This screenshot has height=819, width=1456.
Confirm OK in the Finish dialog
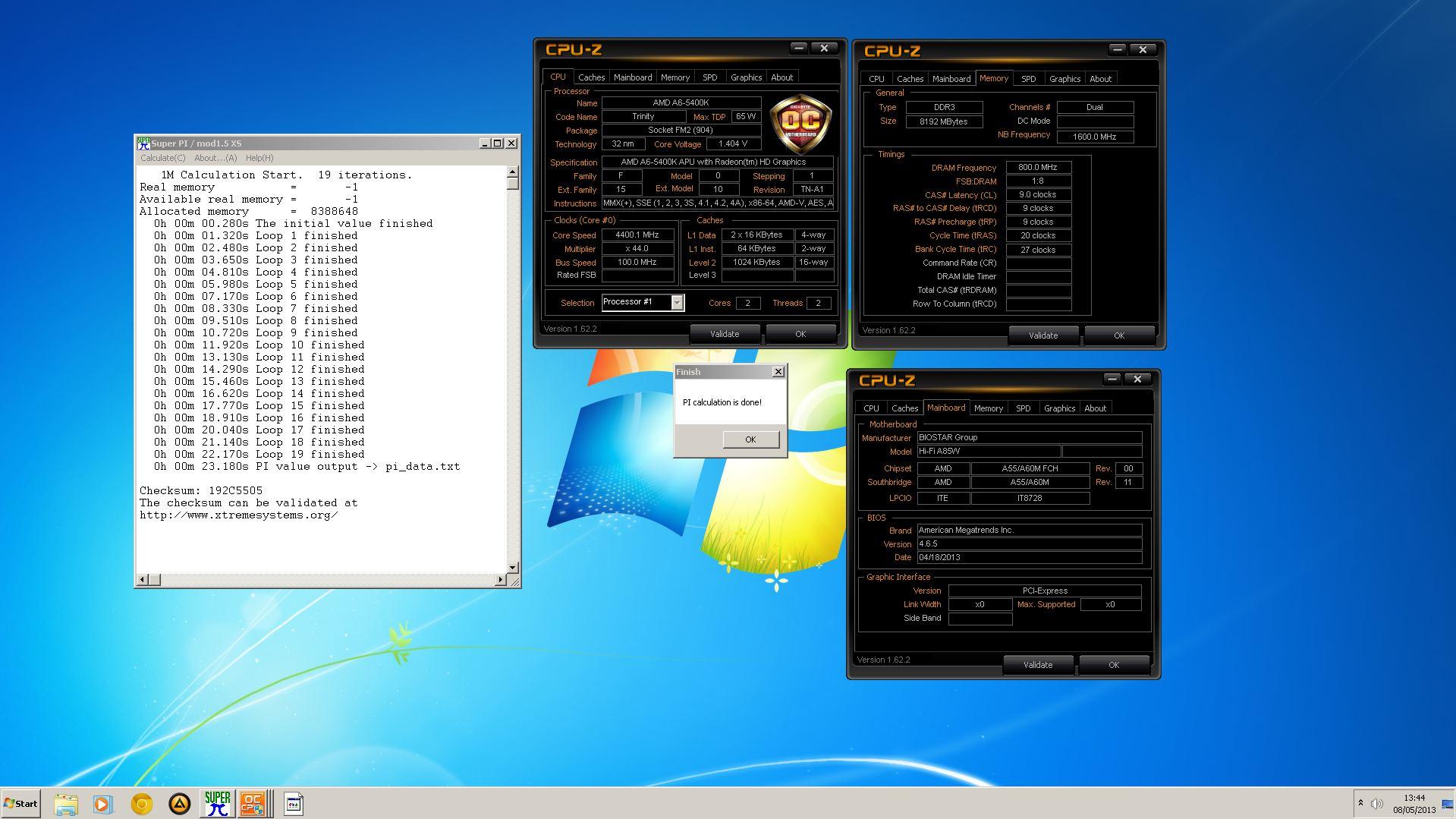[750, 439]
